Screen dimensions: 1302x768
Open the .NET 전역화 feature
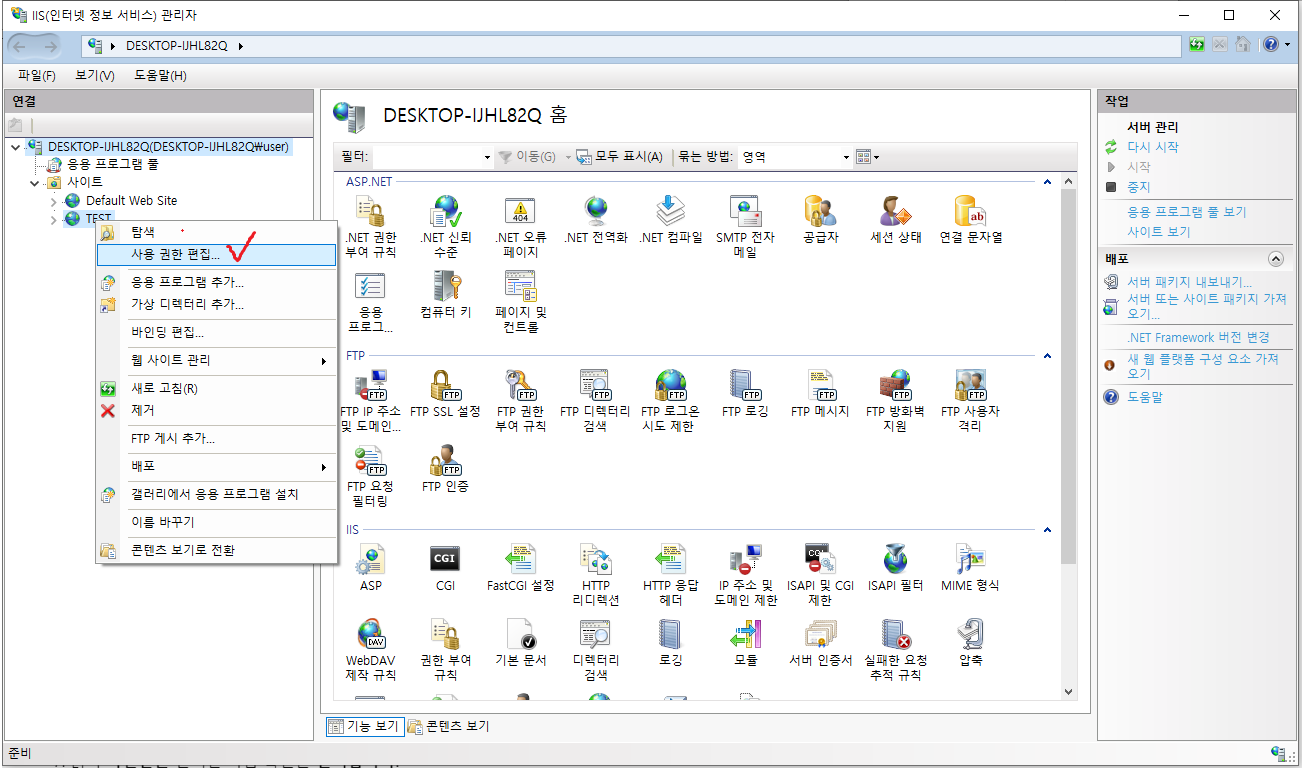click(596, 220)
